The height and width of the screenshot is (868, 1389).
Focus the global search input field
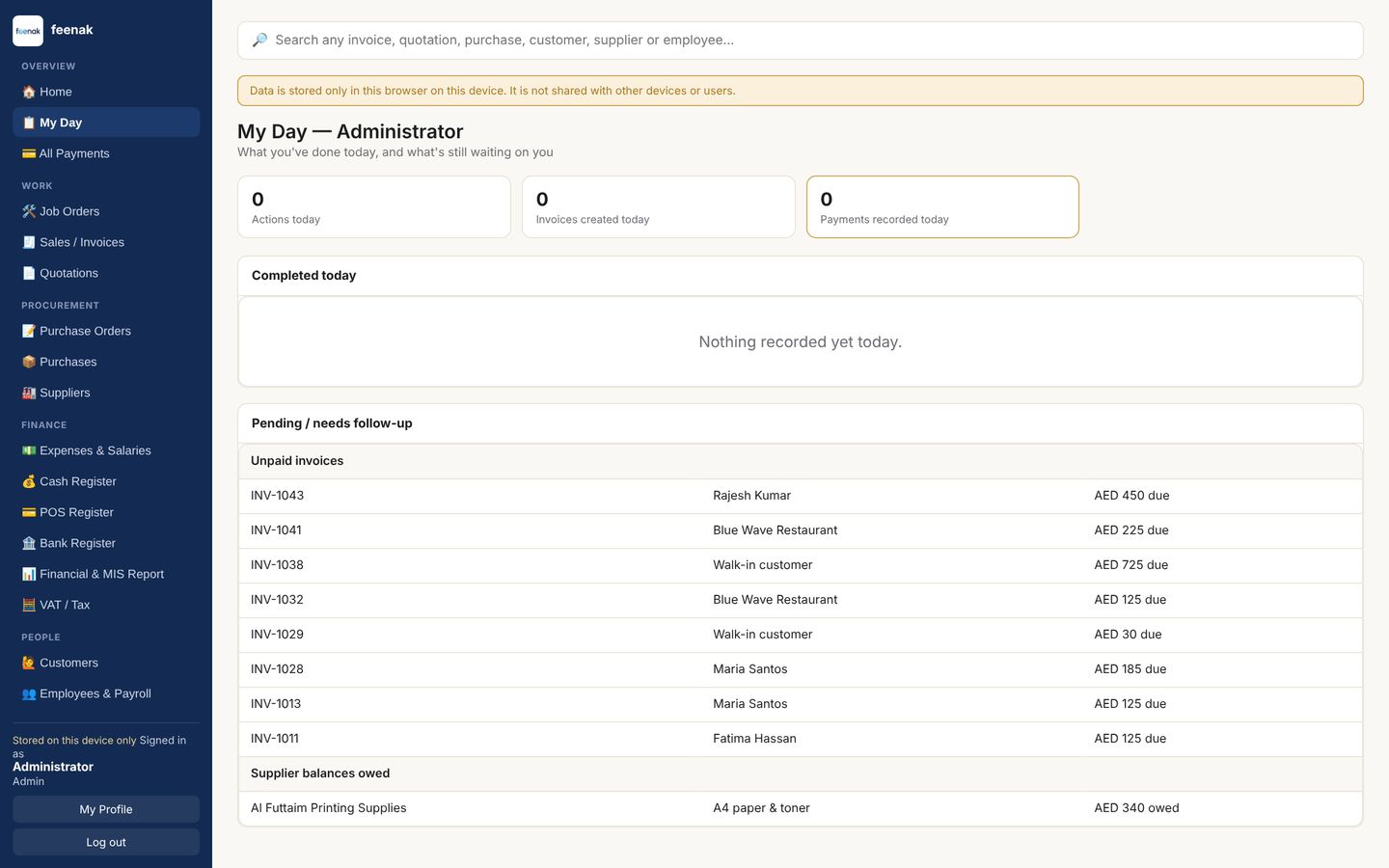click(x=801, y=41)
